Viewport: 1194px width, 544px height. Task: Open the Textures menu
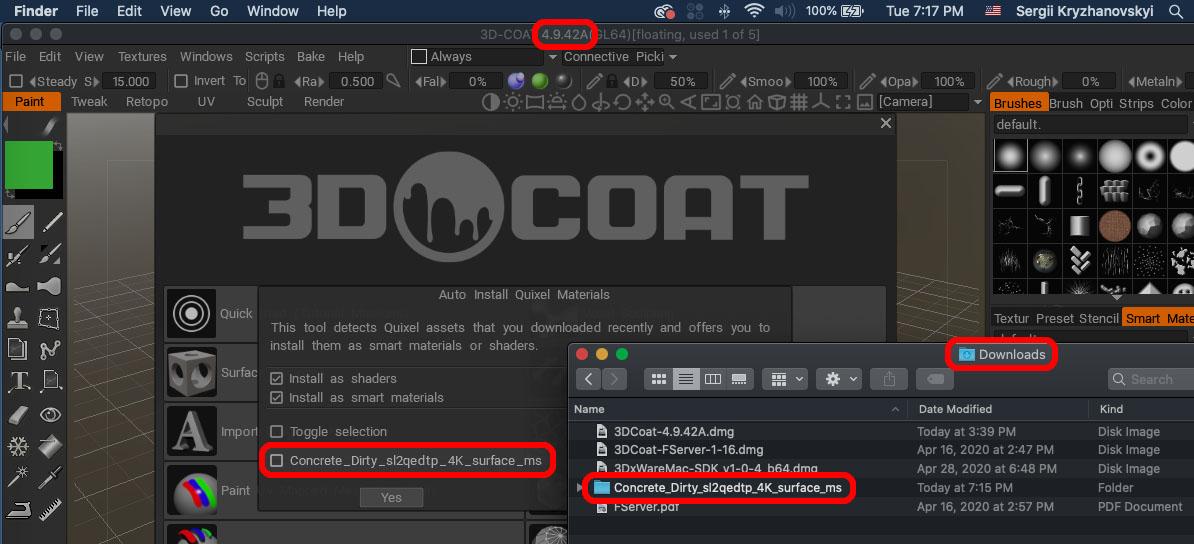[x=142, y=56]
